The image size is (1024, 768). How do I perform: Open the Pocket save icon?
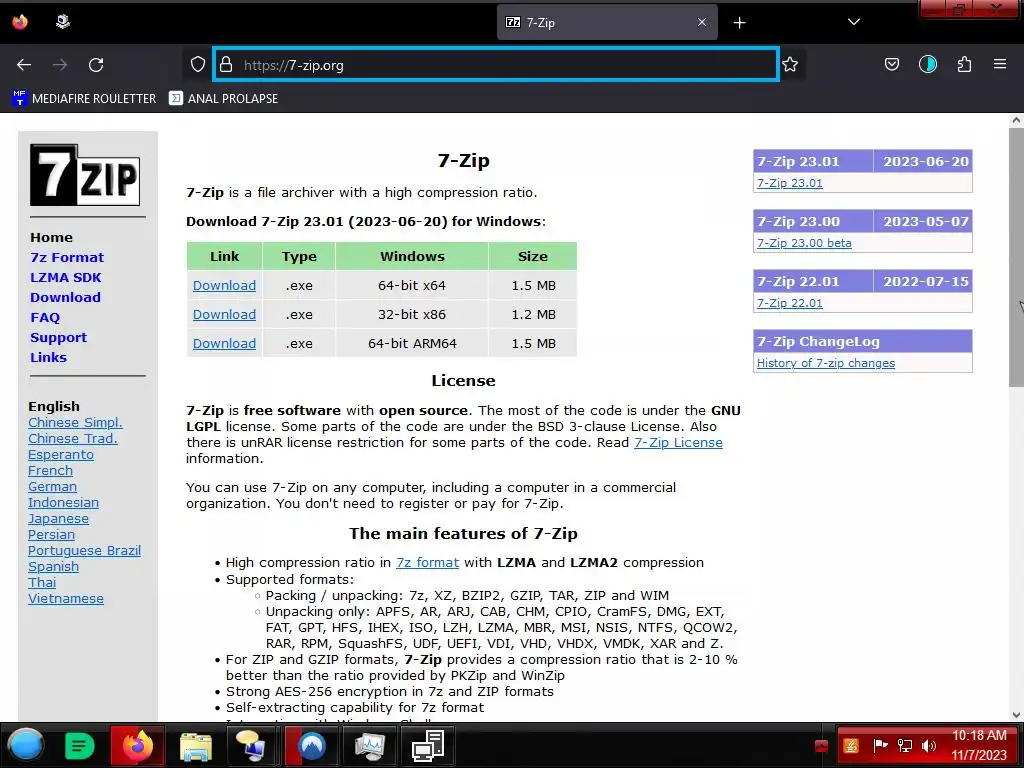(891, 64)
